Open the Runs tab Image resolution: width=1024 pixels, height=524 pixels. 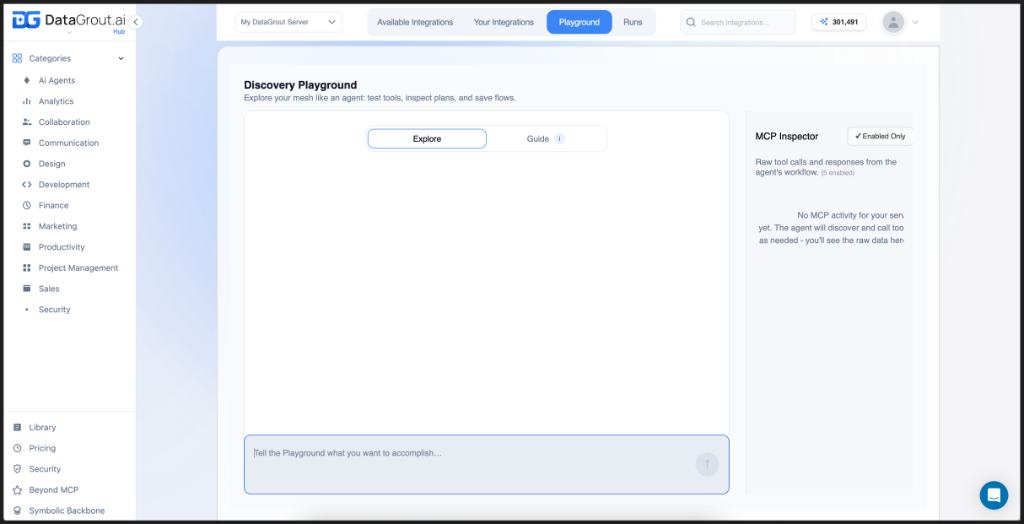tap(633, 22)
